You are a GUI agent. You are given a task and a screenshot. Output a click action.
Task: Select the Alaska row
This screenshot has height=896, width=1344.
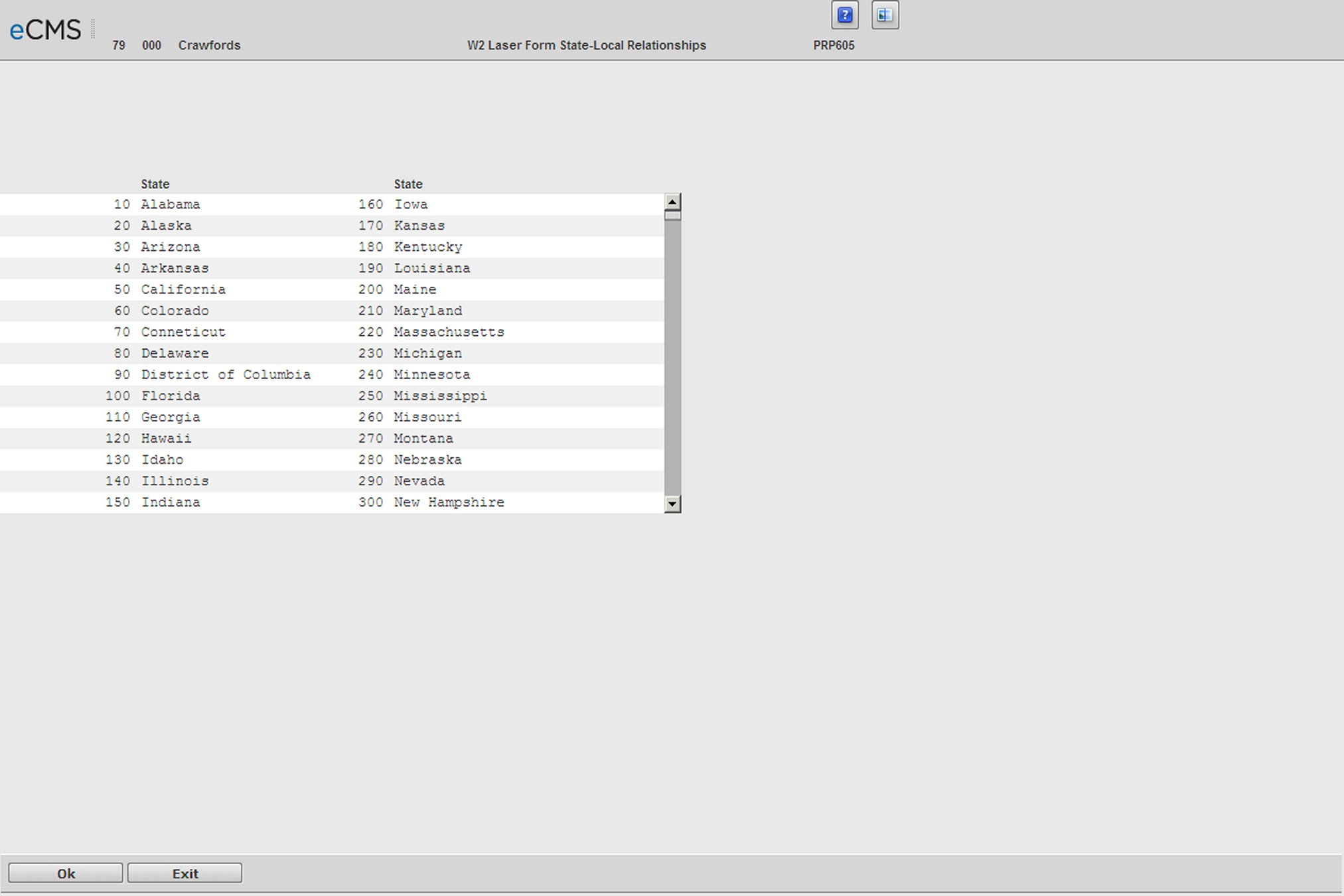pos(167,226)
